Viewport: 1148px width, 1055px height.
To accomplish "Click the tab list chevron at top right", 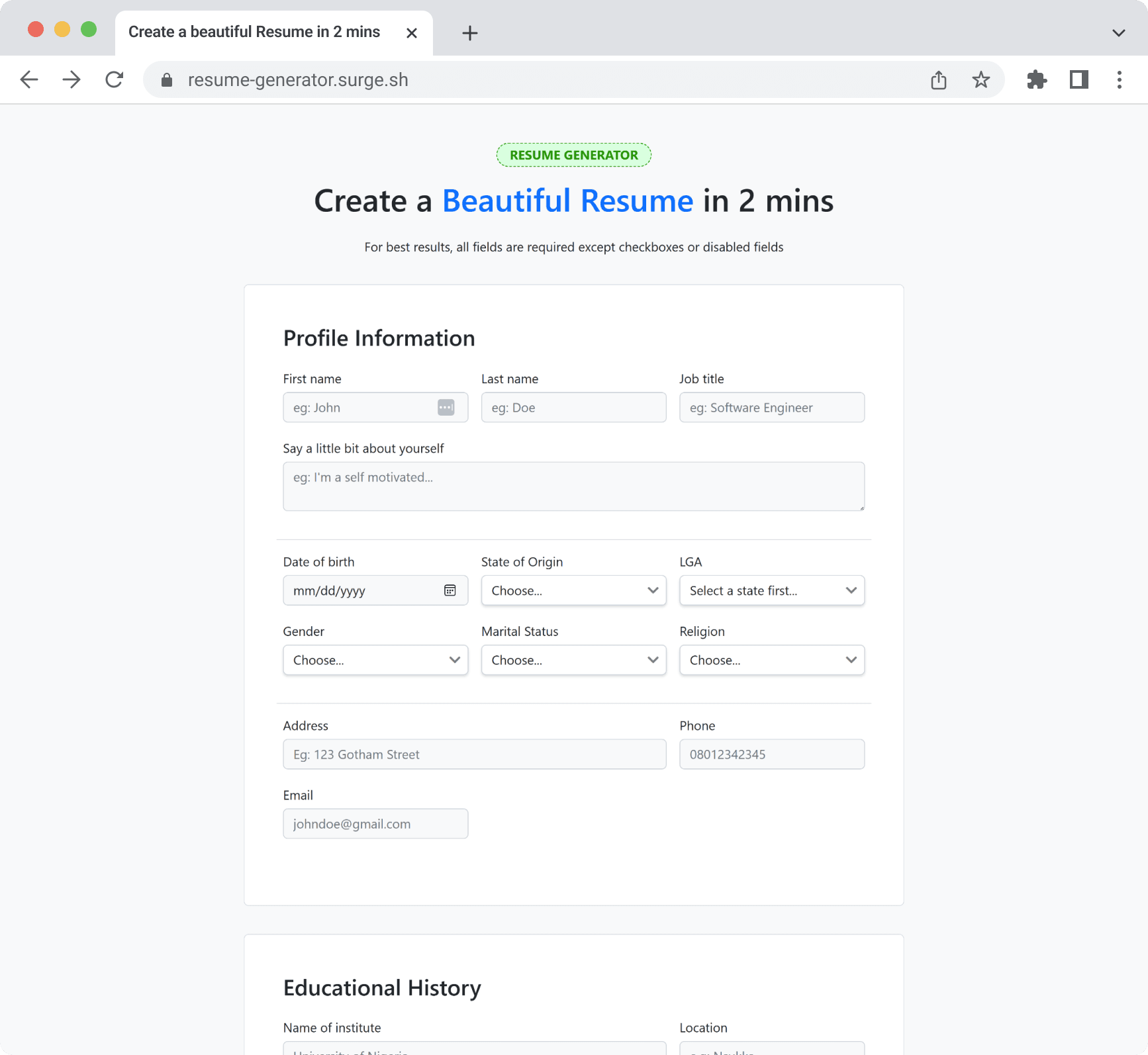I will click(x=1118, y=32).
